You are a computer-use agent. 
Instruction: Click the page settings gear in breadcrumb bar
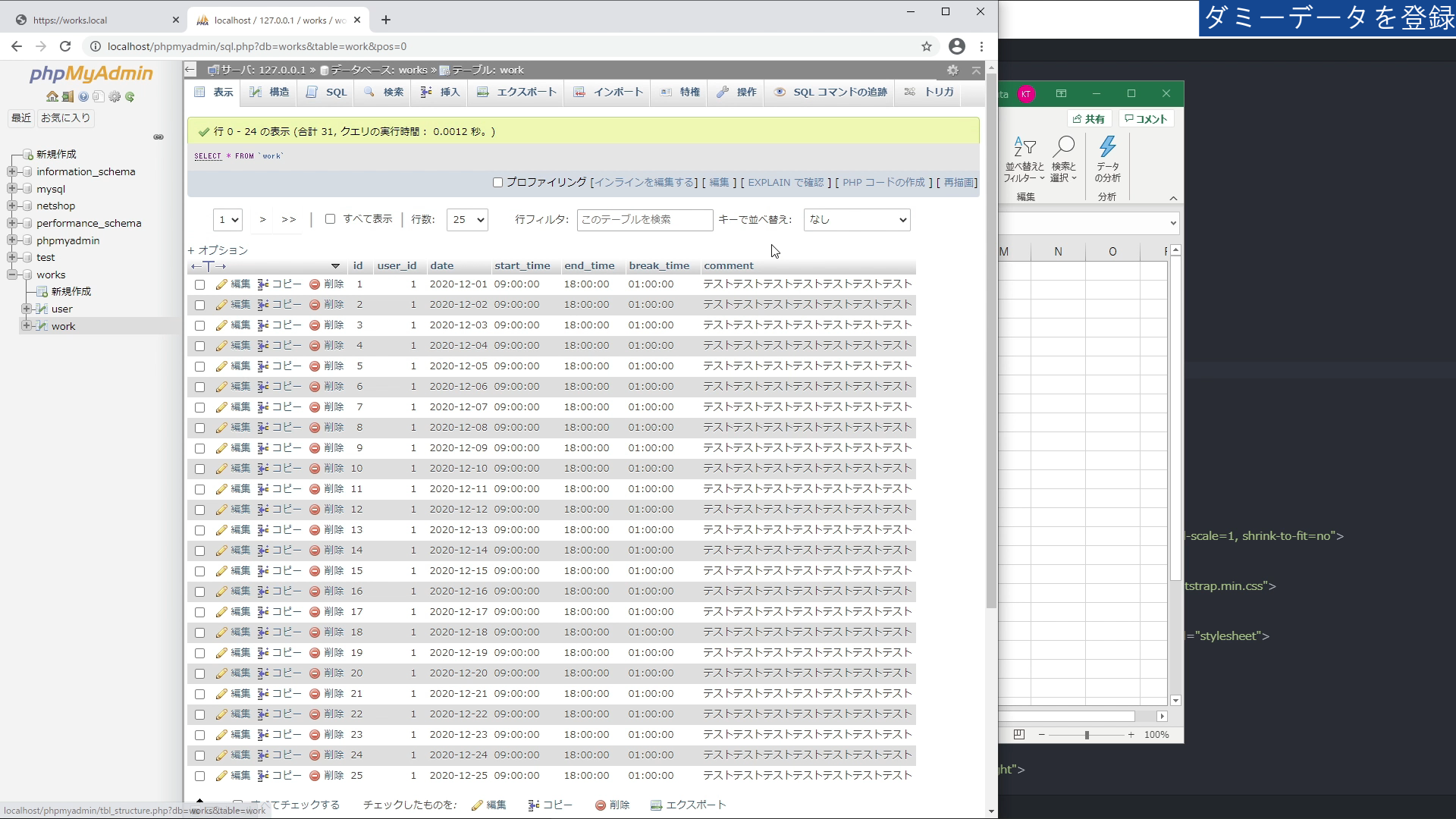(x=952, y=70)
